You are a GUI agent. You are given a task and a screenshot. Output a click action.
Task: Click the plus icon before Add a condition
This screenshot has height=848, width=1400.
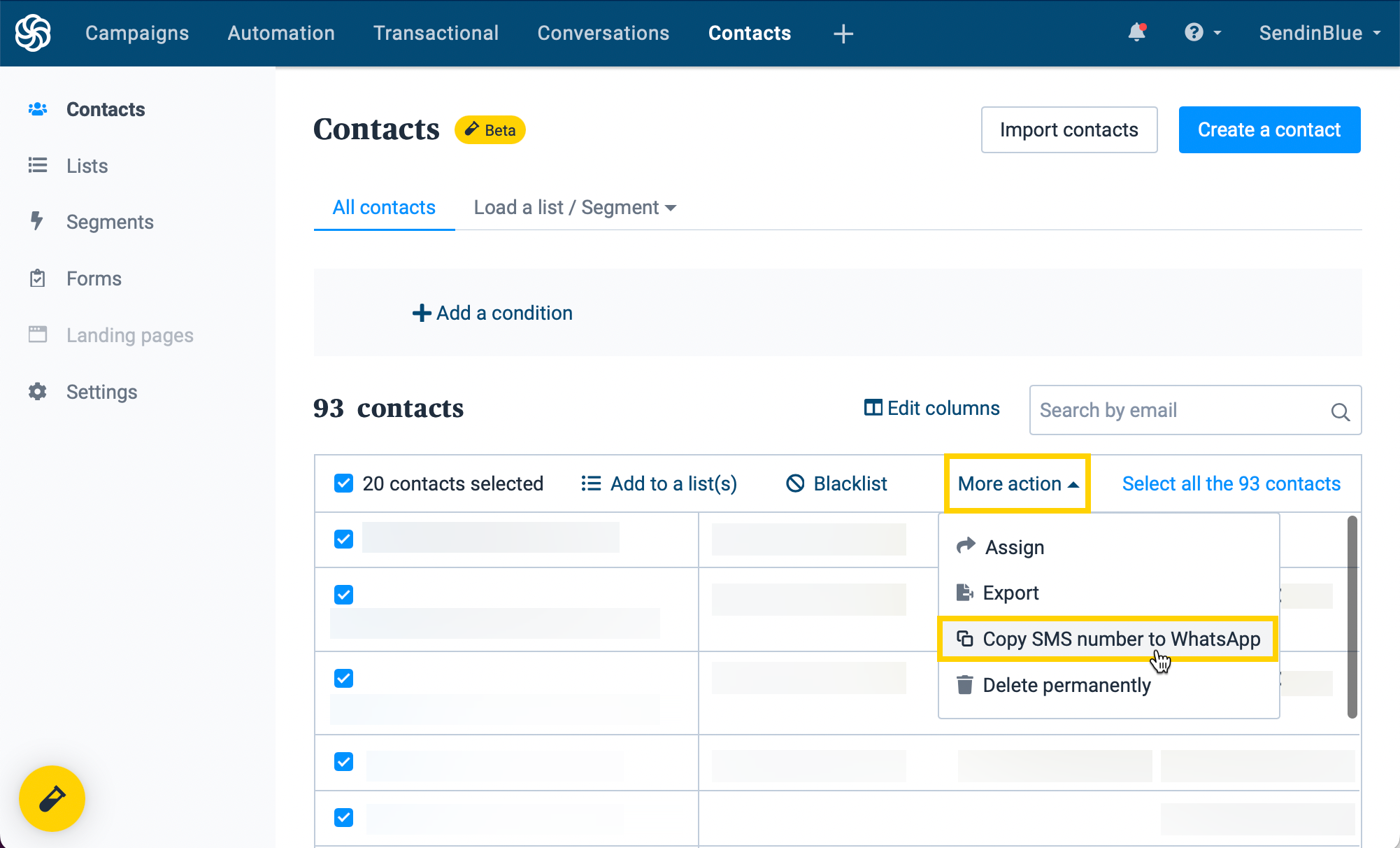coord(422,313)
